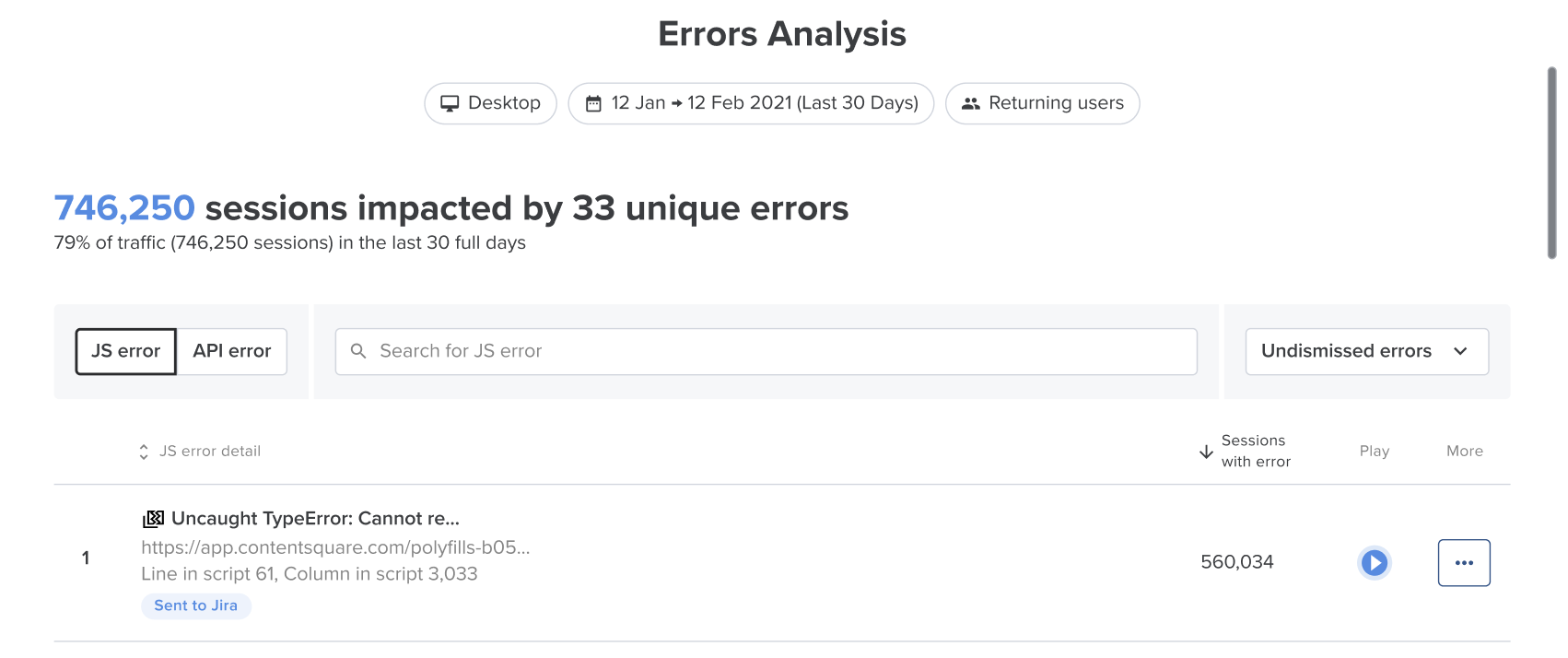Viewport: 1568px width, 658px height.
Task: Click the desktop monitor icon
Action: (450, 103)
